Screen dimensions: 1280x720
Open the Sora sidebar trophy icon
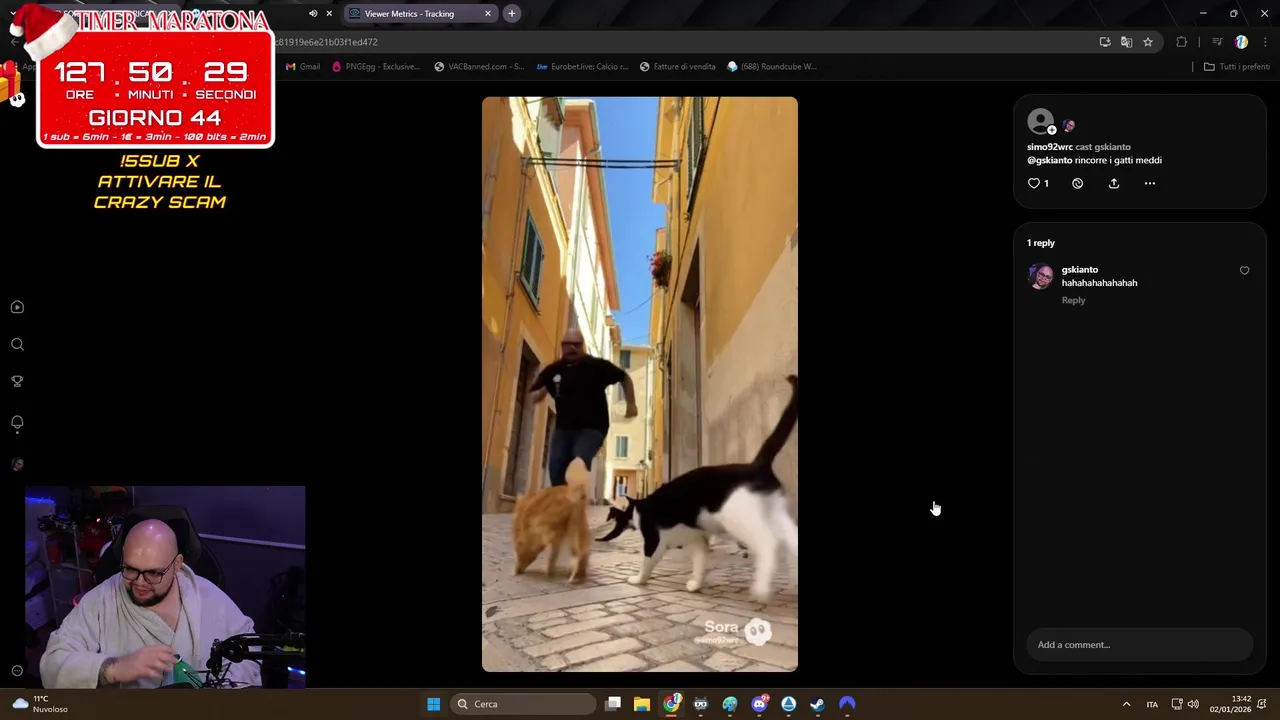pos(17,381)
